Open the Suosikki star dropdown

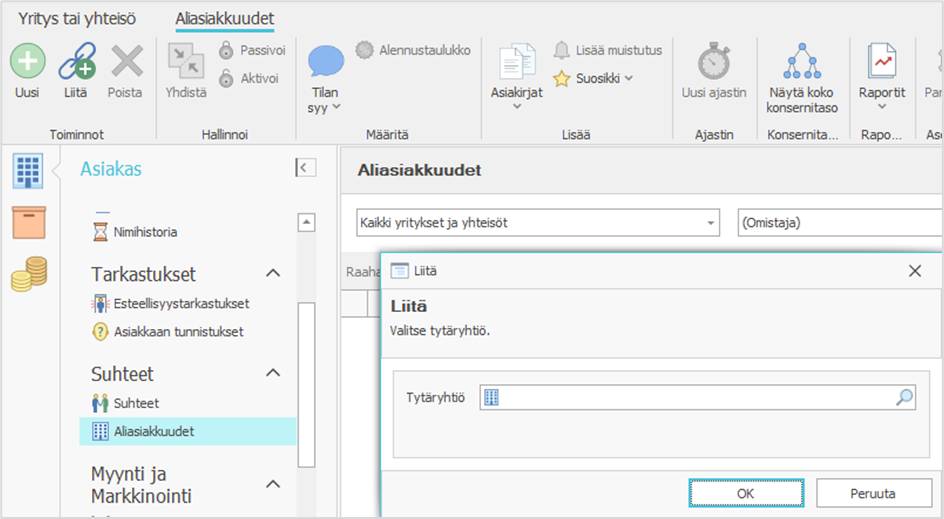[594, 78]
